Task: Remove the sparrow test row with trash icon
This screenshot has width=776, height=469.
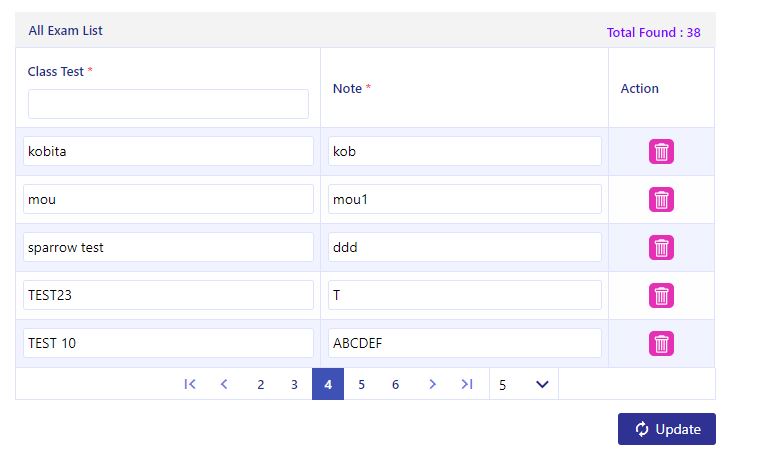Action: (661, 247)
